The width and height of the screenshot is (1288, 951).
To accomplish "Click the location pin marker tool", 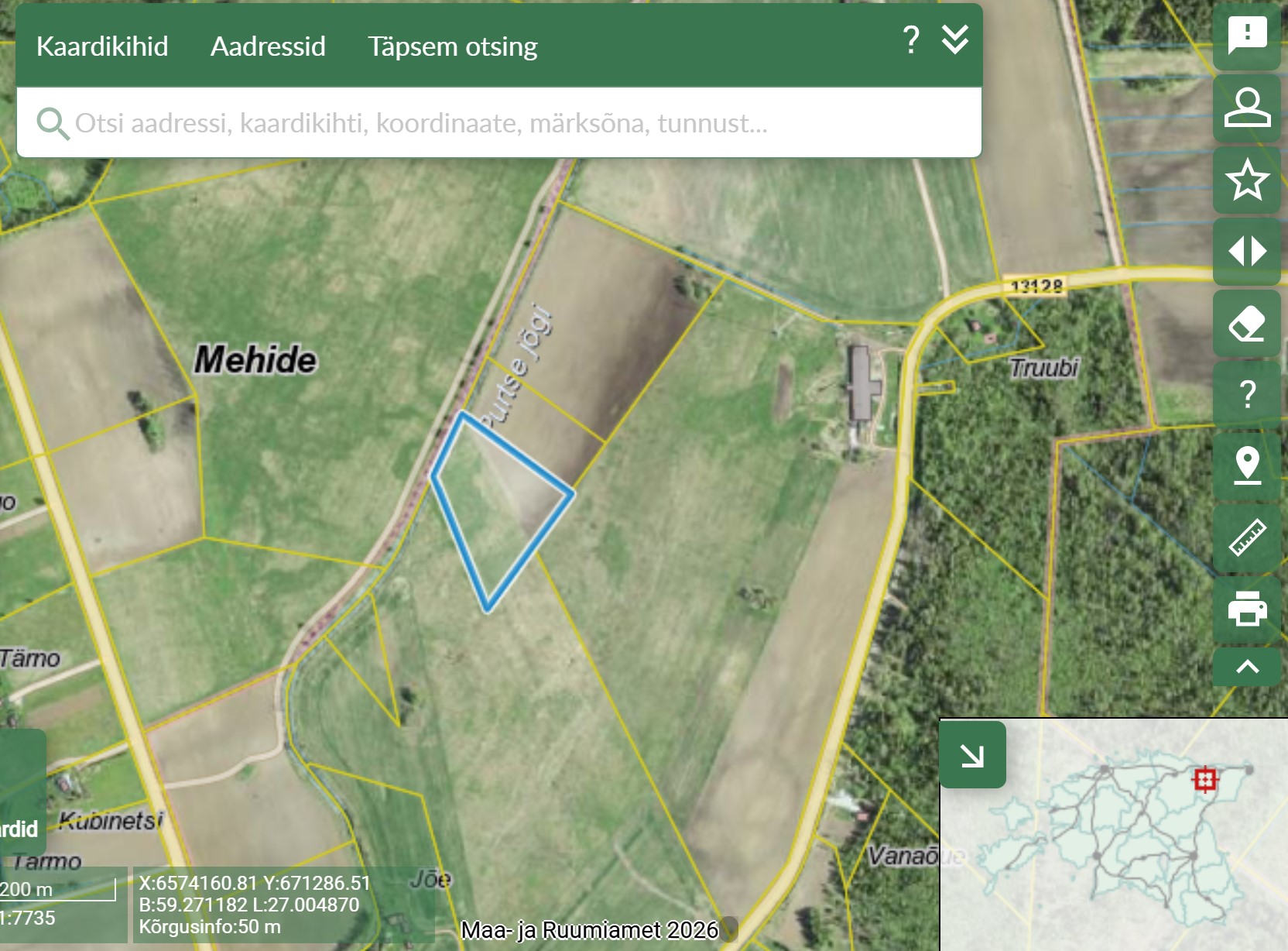I will pyautogui.click(x=1247, y=465).
